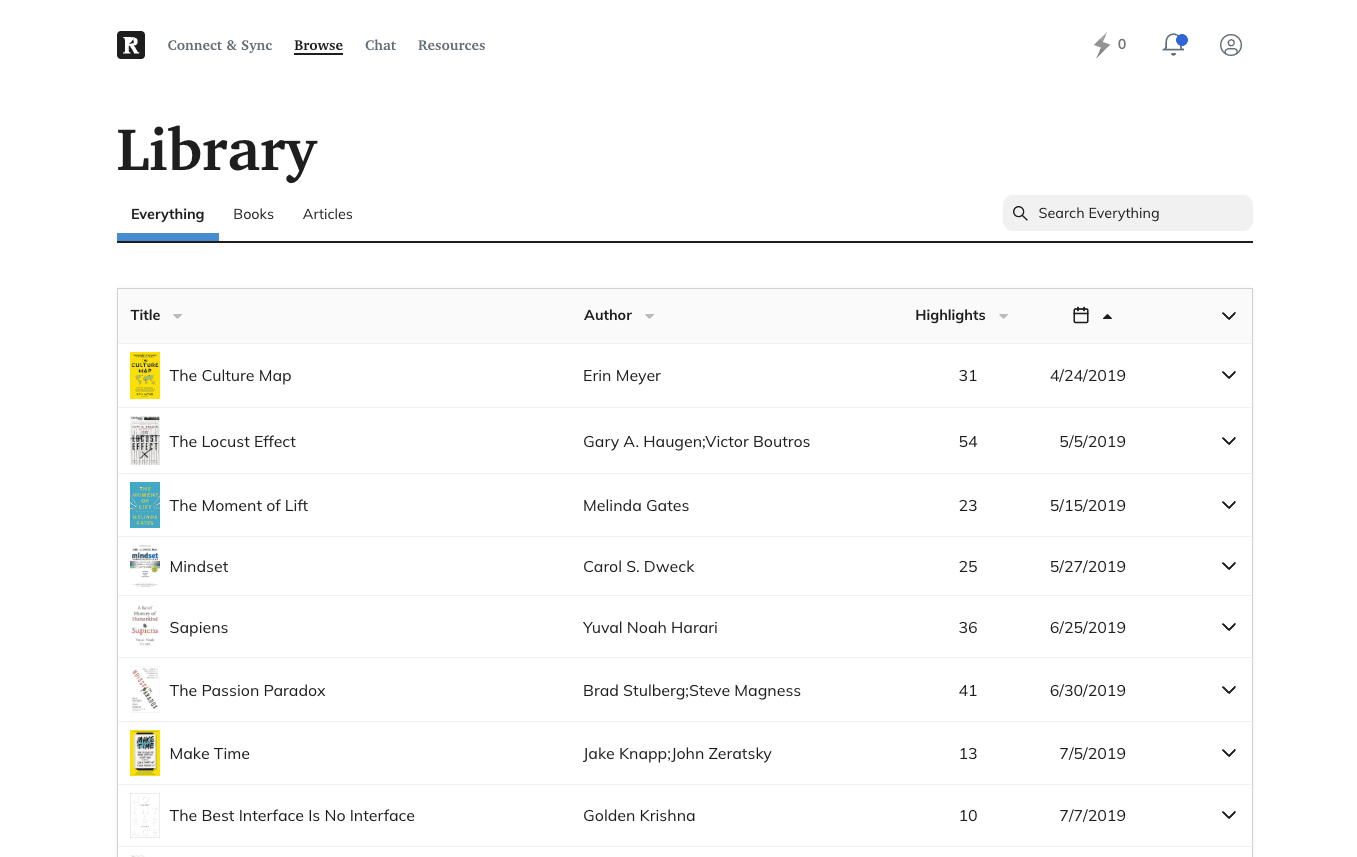This screenshot has width=1357, height=857.
Task: Switch to the Articles tab
Action: point(328,214)
